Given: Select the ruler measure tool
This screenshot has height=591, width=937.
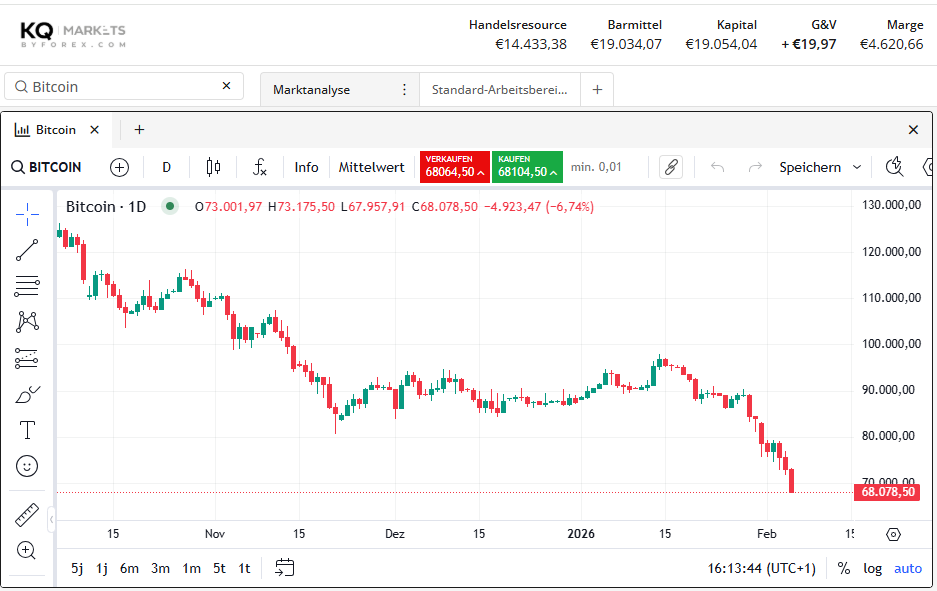Looking at the screenshot, I should click(27, 515).
